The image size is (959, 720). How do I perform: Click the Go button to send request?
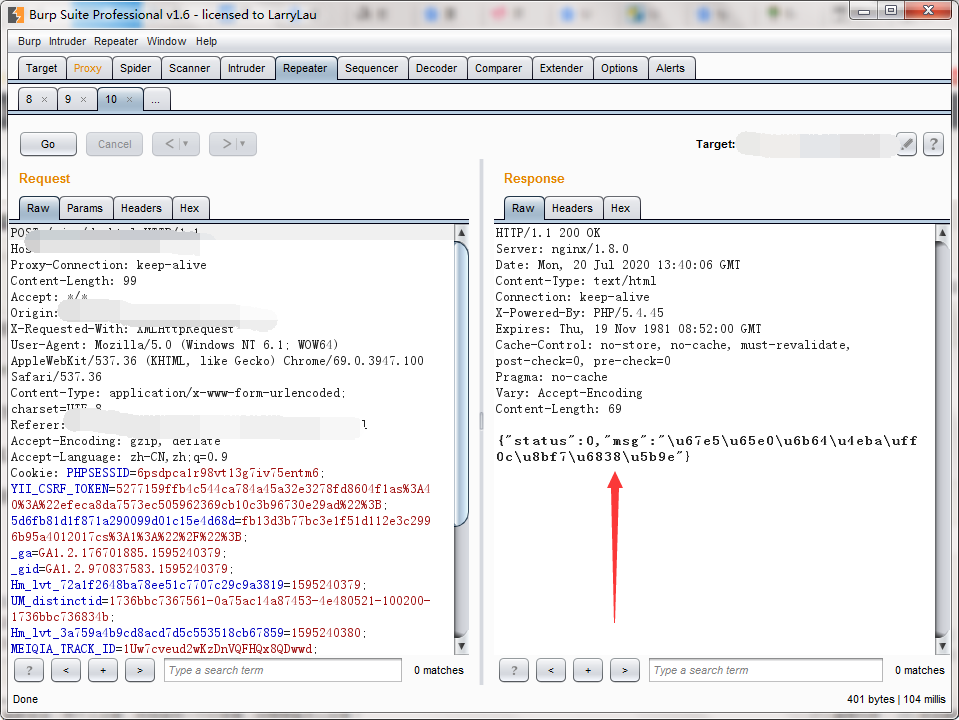pyautogui.click(x=48, y=144)
